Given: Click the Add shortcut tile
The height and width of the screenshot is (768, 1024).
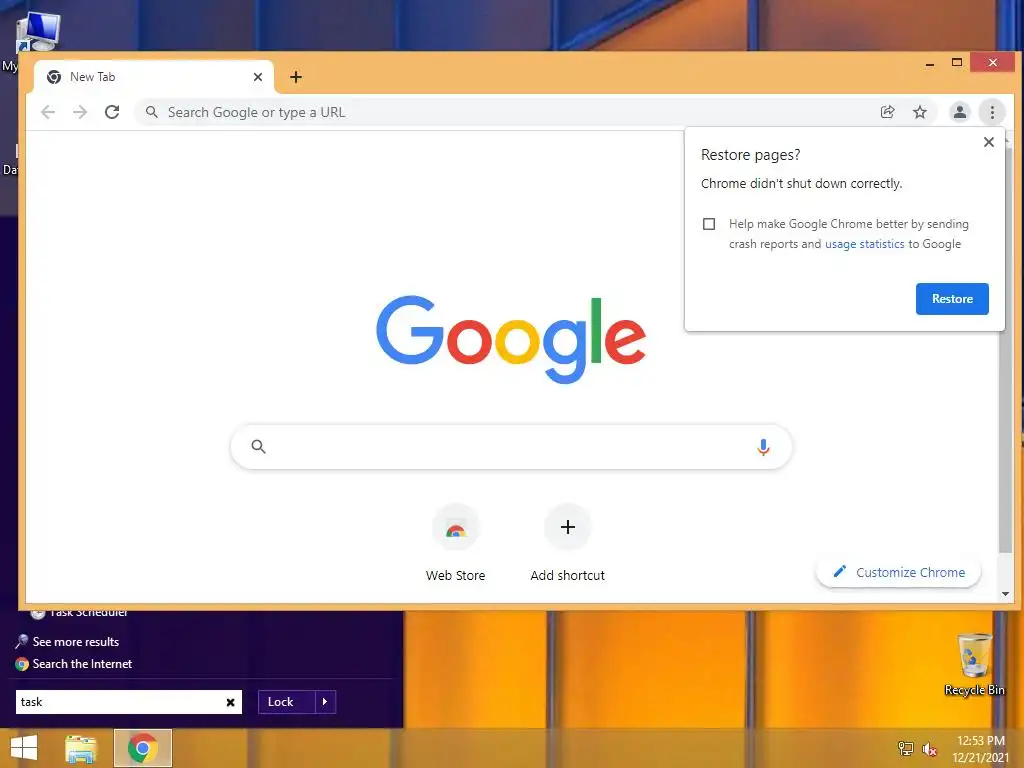Looking at the screenshot, I should point(568,543).
